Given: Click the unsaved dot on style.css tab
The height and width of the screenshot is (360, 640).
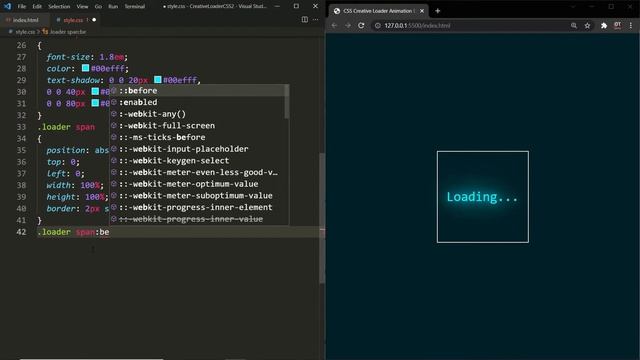Looking at the screenshot, I should coord(94,20).
